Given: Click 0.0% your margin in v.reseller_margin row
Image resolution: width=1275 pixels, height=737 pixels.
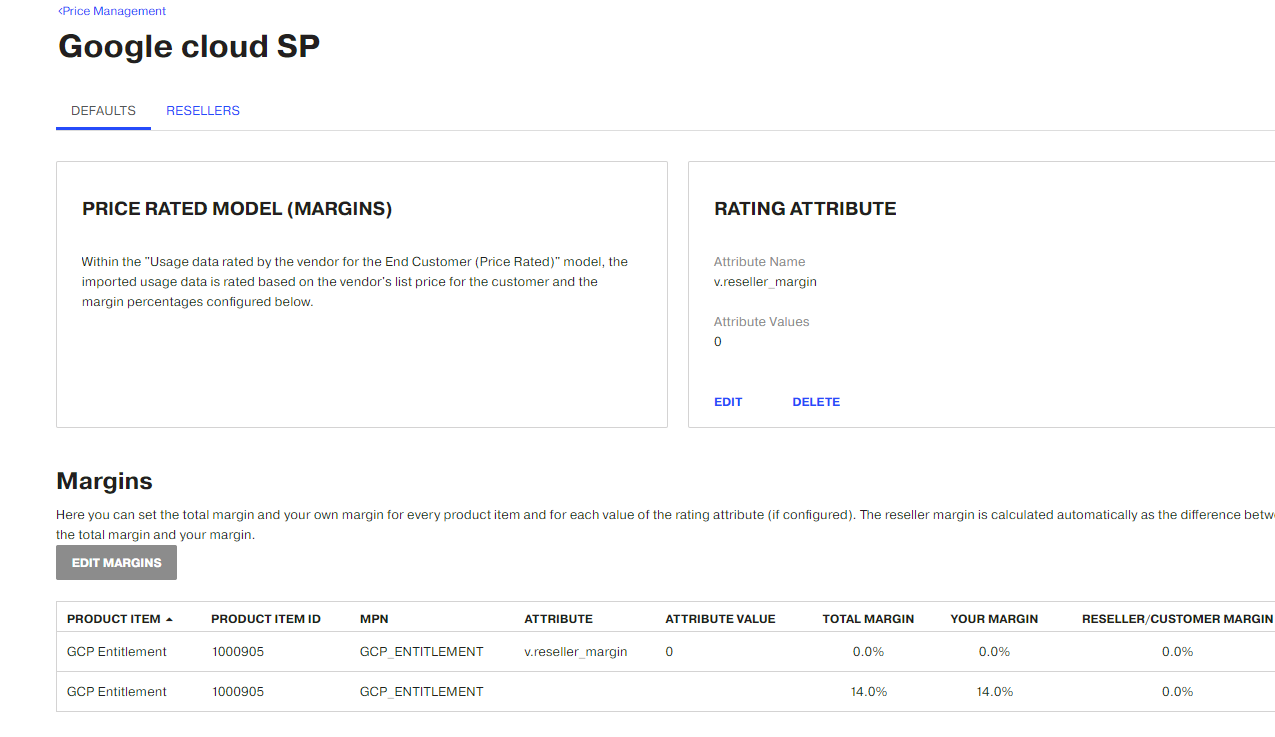Looking at the screenshot, I should click(x=995, y=652).
